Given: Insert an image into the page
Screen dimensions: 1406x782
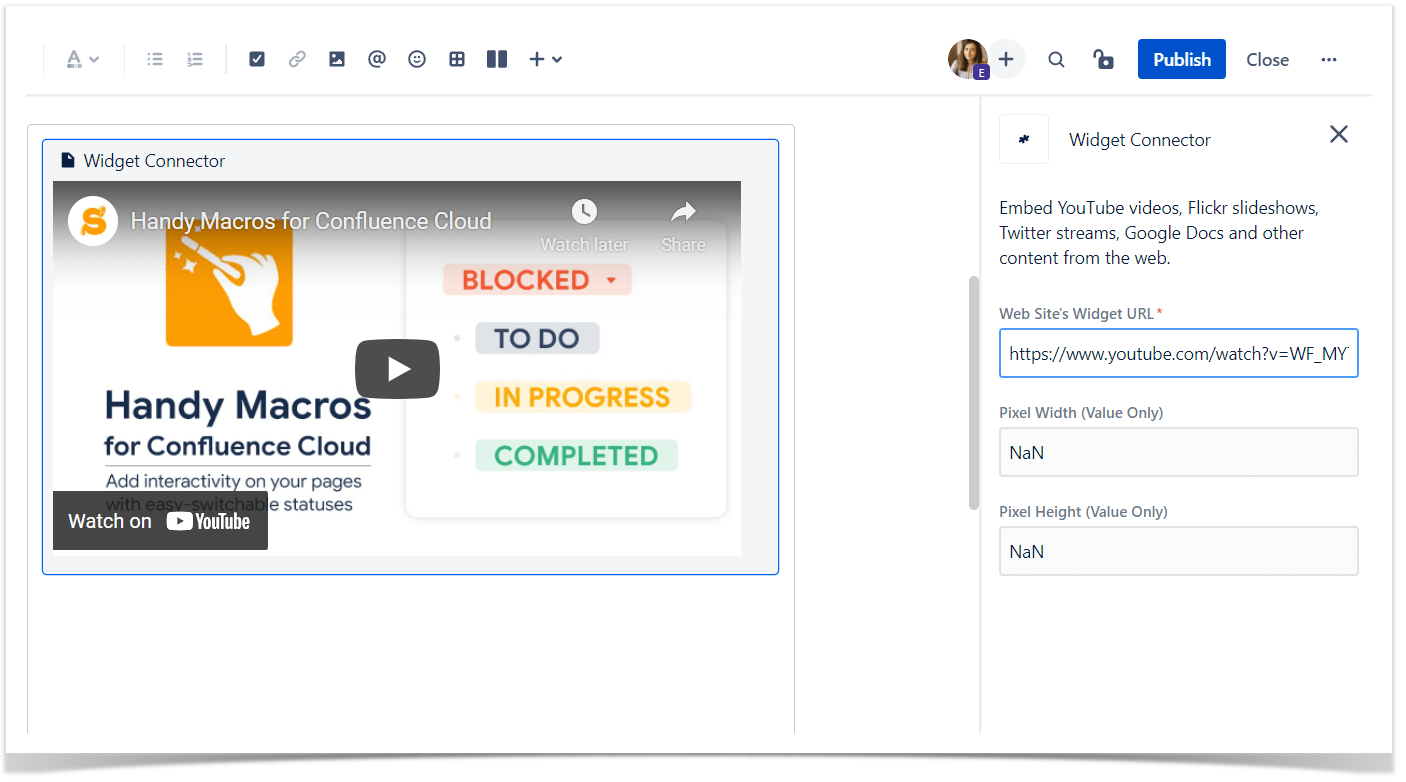Looking at the screenshot, I should point(337,59).
